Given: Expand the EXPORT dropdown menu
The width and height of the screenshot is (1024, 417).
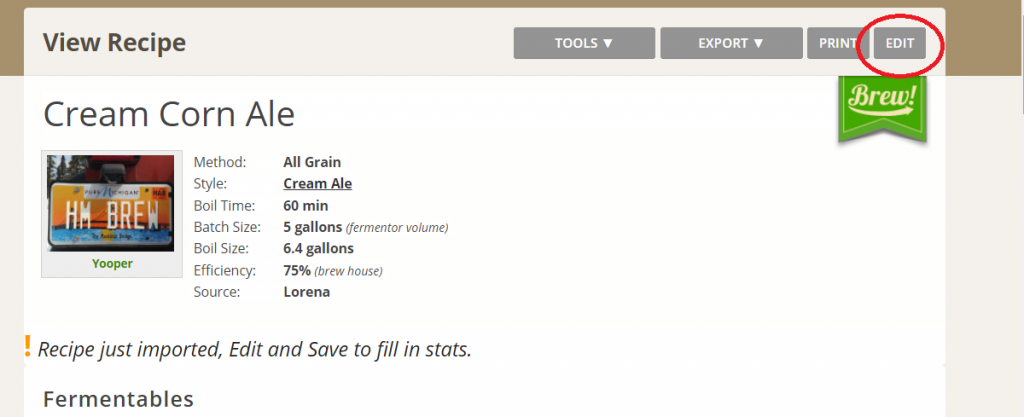Looking at the screenshot, I should tap(731, 43).
